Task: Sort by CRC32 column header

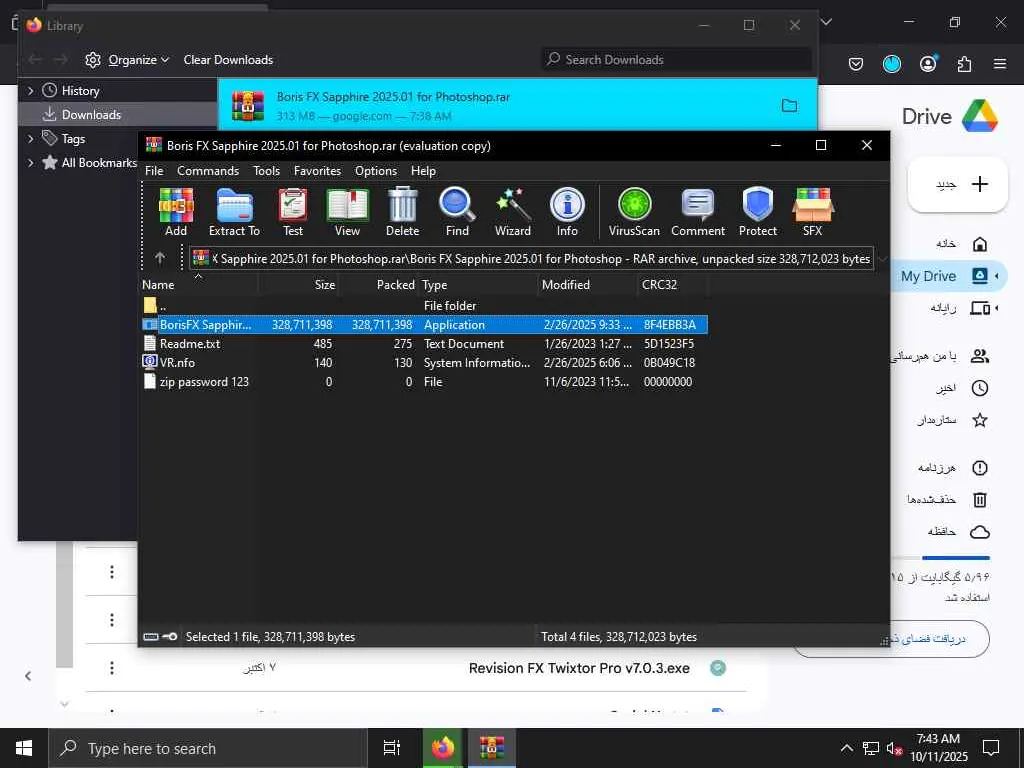Action: tap(671, 285)
